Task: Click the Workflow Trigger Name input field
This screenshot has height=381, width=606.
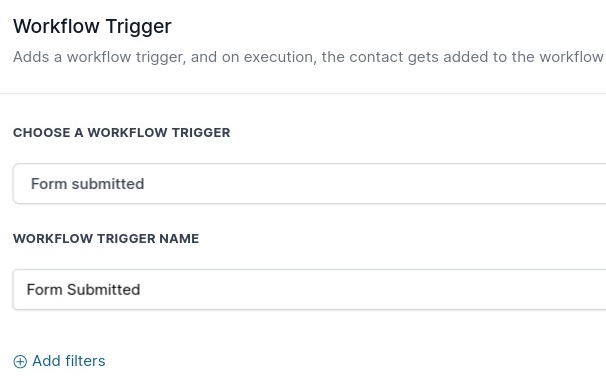Action: (309, 289)
